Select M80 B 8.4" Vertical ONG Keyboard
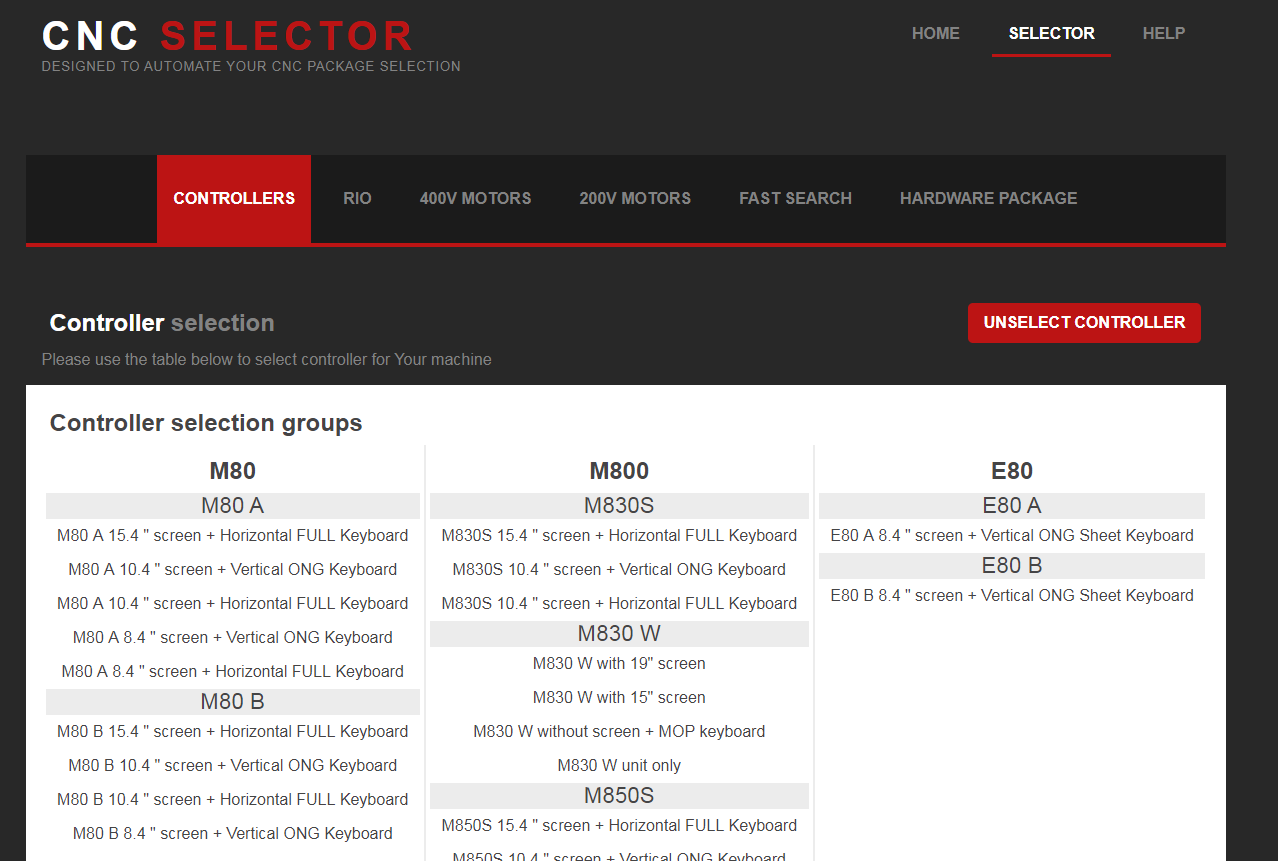This screenshot has width=1278, height=861. pyautogui.click(x=233, y=833)
